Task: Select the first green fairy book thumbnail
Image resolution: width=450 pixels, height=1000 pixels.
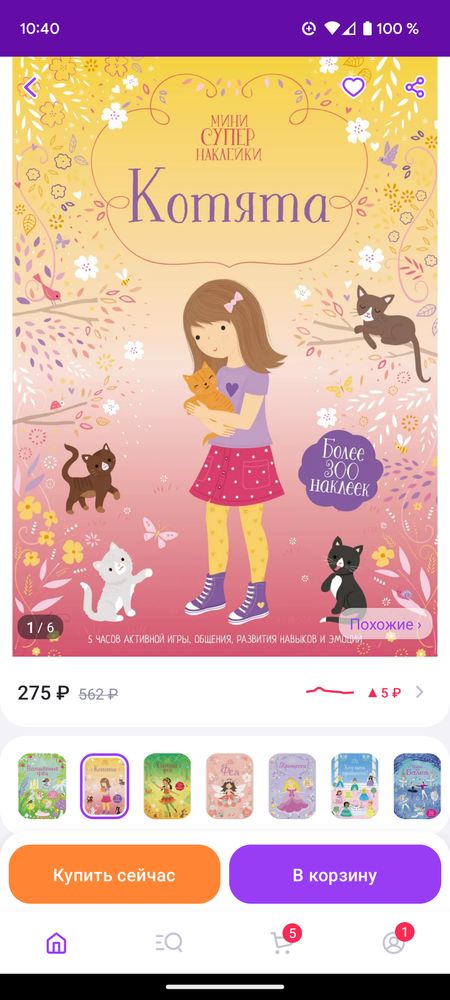Action: (x=42, y=786)
